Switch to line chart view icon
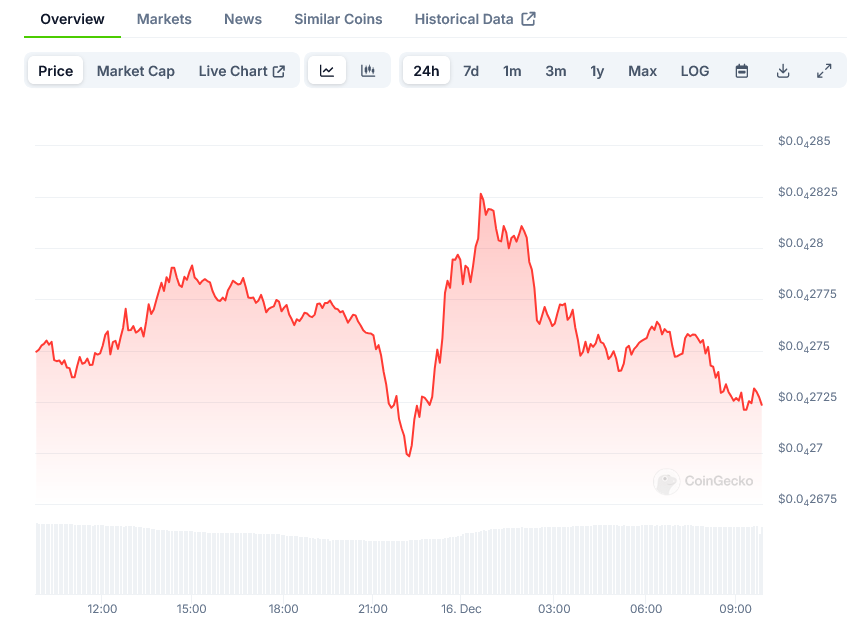Viewport: 847px width, 631px height. point(327,71)
